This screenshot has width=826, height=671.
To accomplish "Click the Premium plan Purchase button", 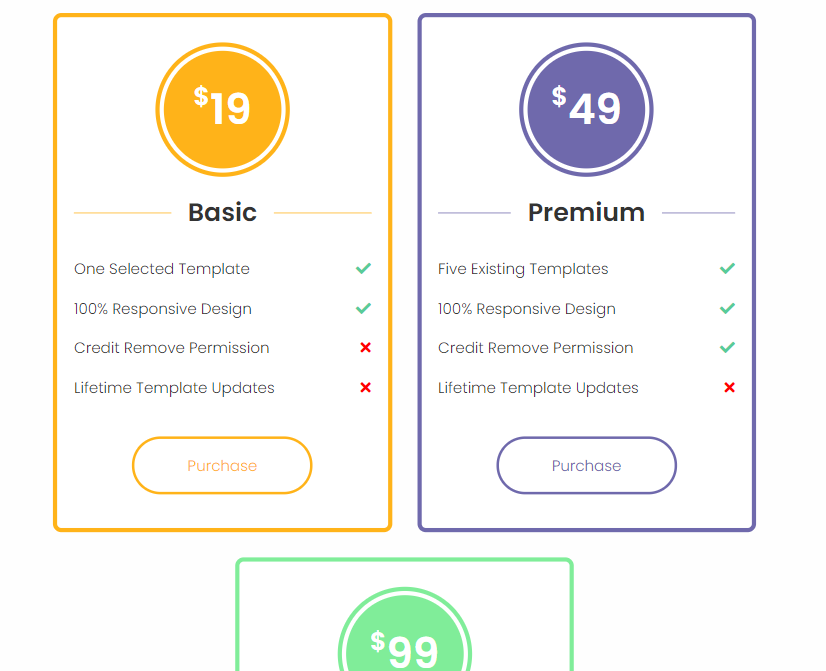I will pyautogui.click(x=586, y=465).
